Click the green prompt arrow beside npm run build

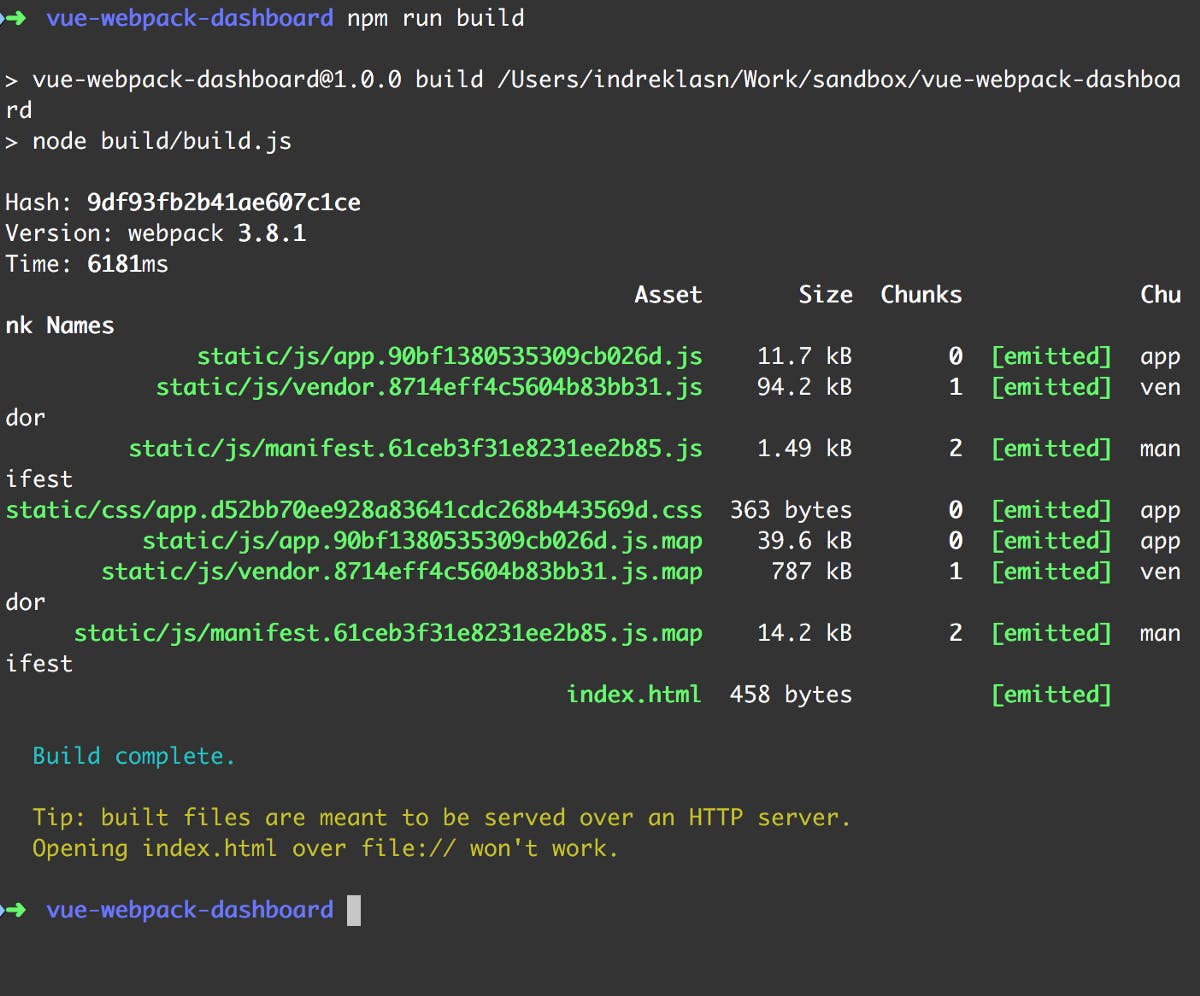(x=16, y=18)
